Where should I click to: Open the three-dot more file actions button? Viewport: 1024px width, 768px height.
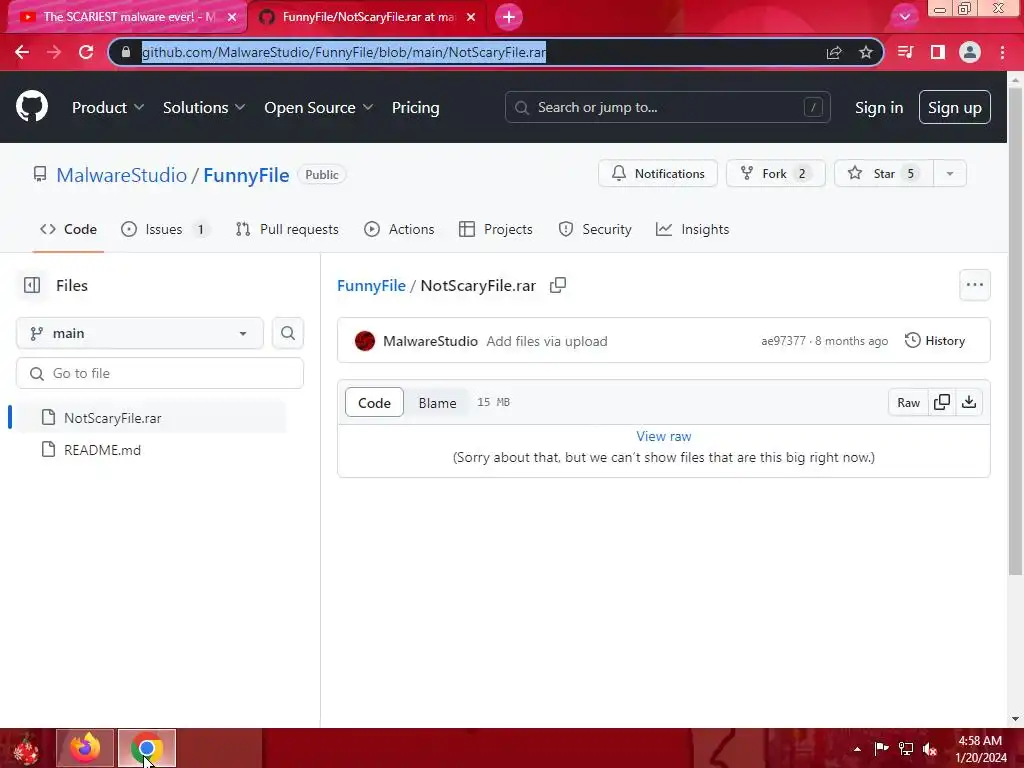(x=974, y=285)
